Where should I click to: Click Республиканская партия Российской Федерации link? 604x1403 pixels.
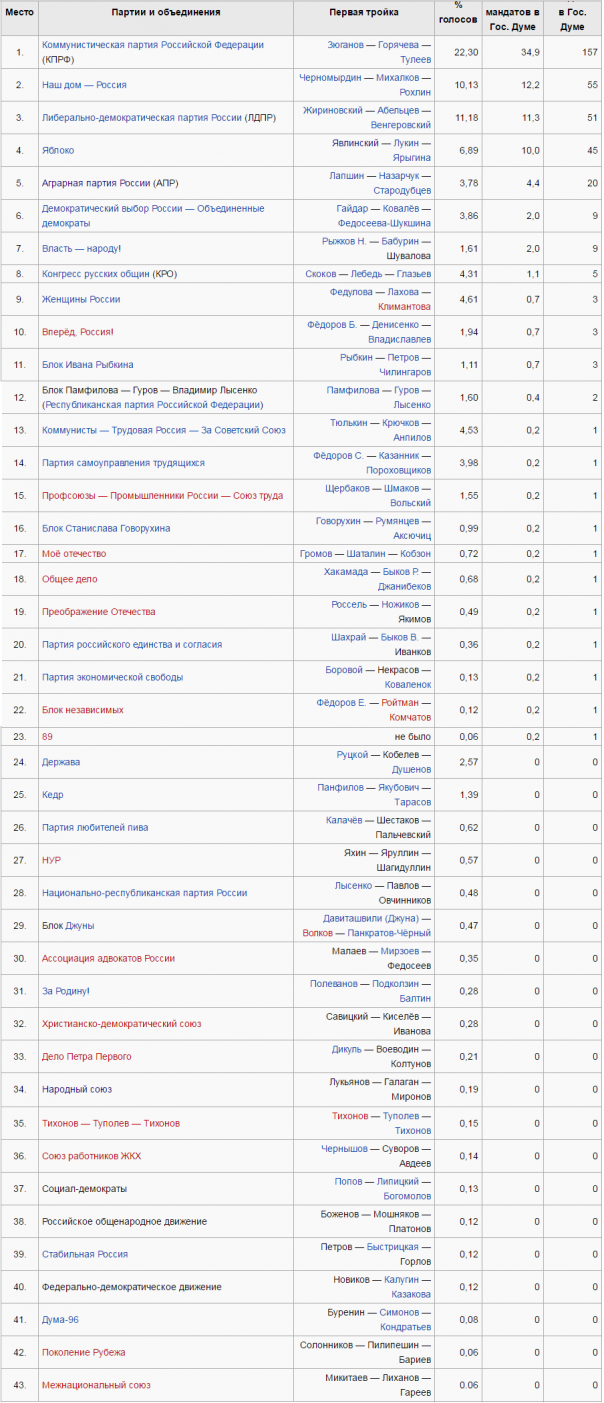click(153, 405)
